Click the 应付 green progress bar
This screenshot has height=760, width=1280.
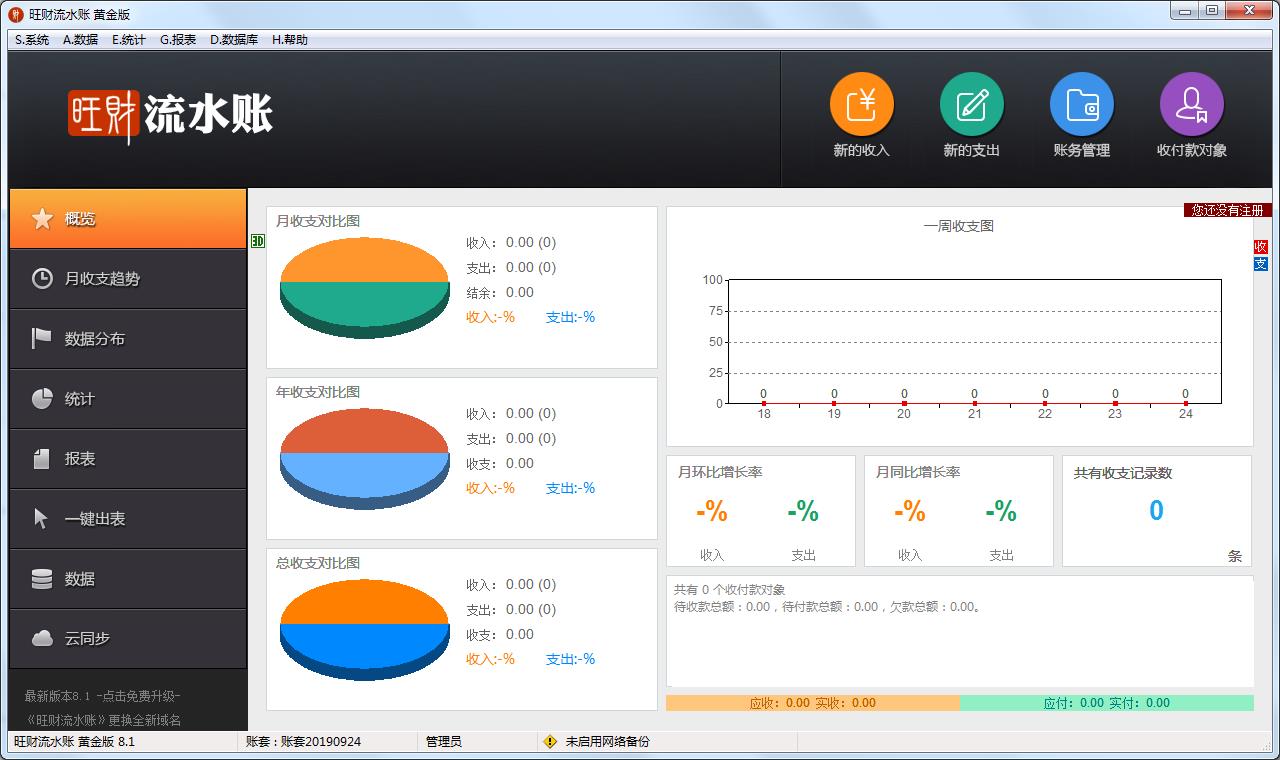pyautogui.click(x=1107, y=703)
